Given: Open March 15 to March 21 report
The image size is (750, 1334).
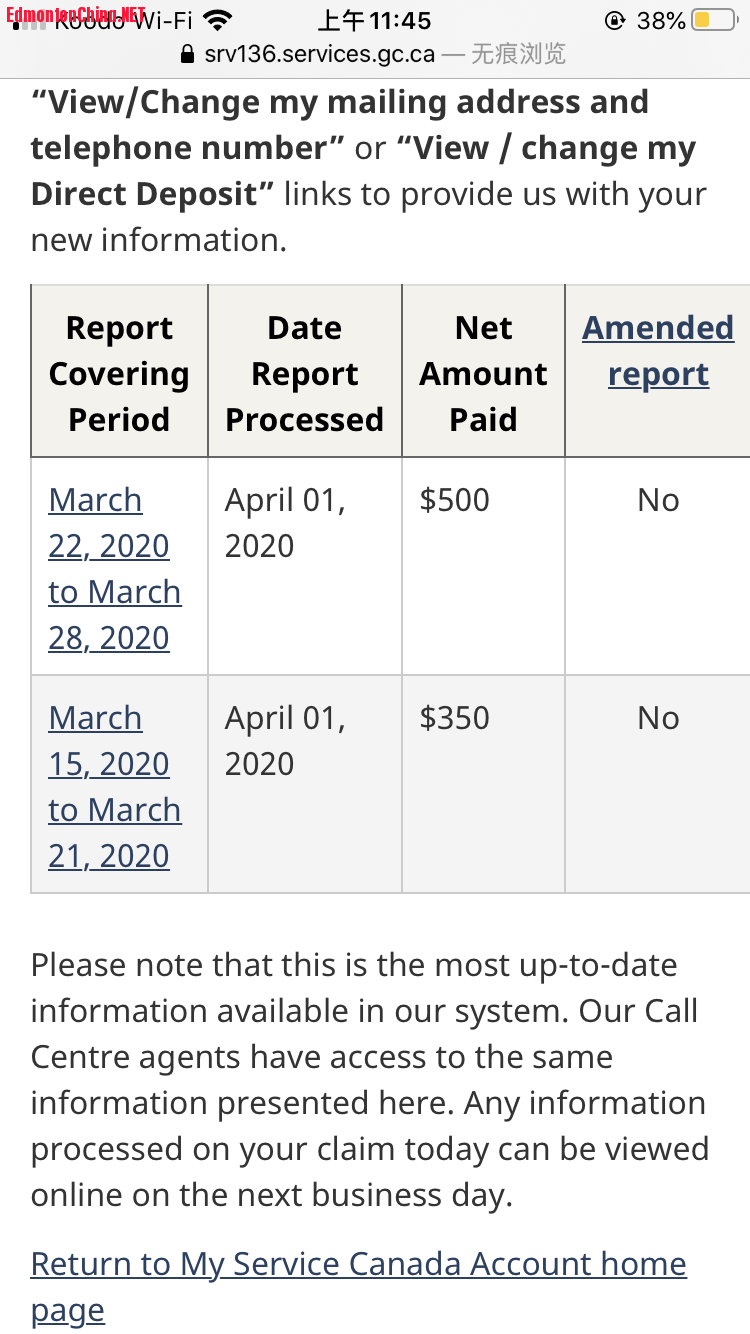Looking at the screenshot, I should [x=115, y=786].
